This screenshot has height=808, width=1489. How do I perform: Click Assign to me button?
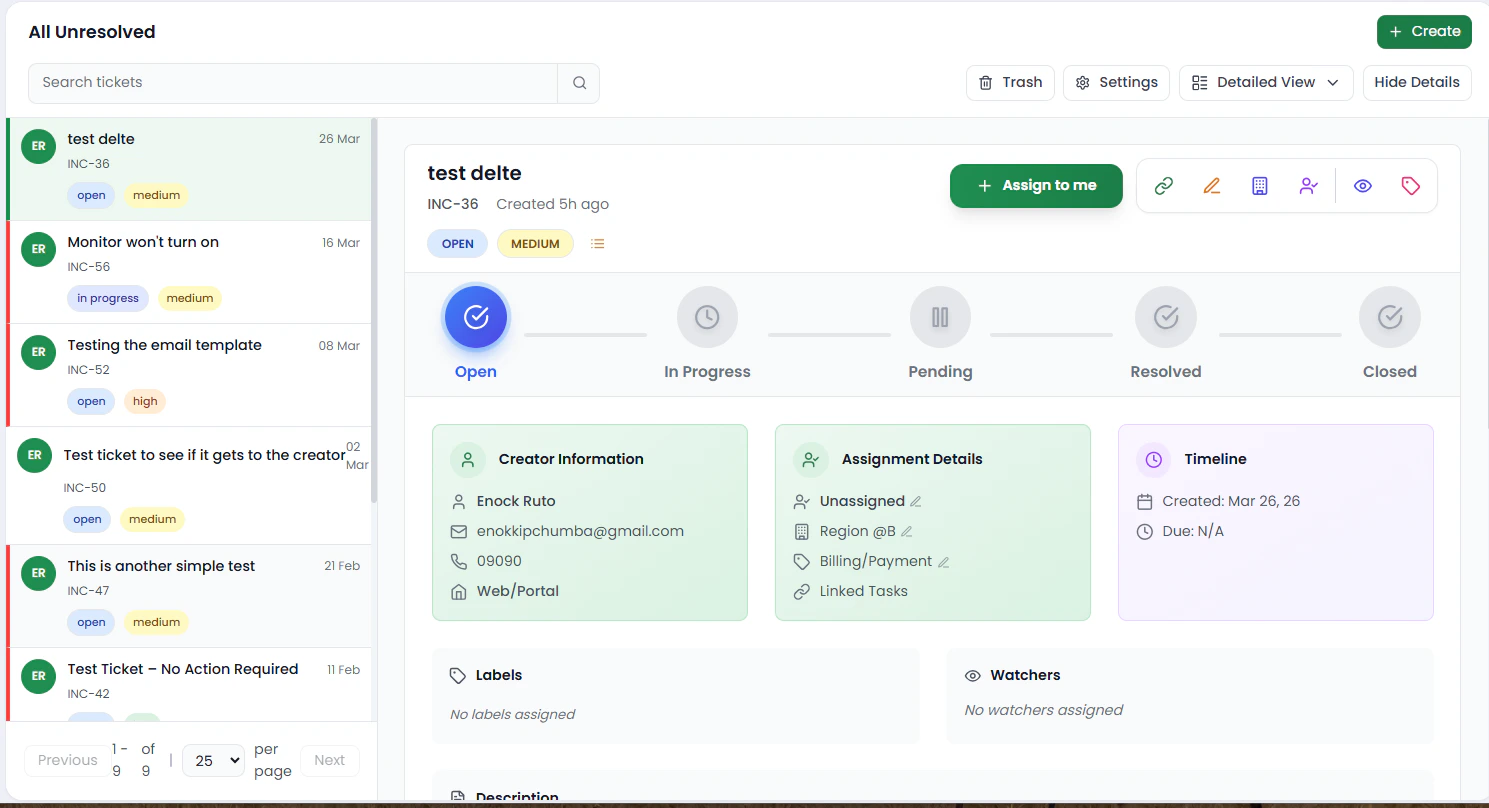[x=1036, y=186]
